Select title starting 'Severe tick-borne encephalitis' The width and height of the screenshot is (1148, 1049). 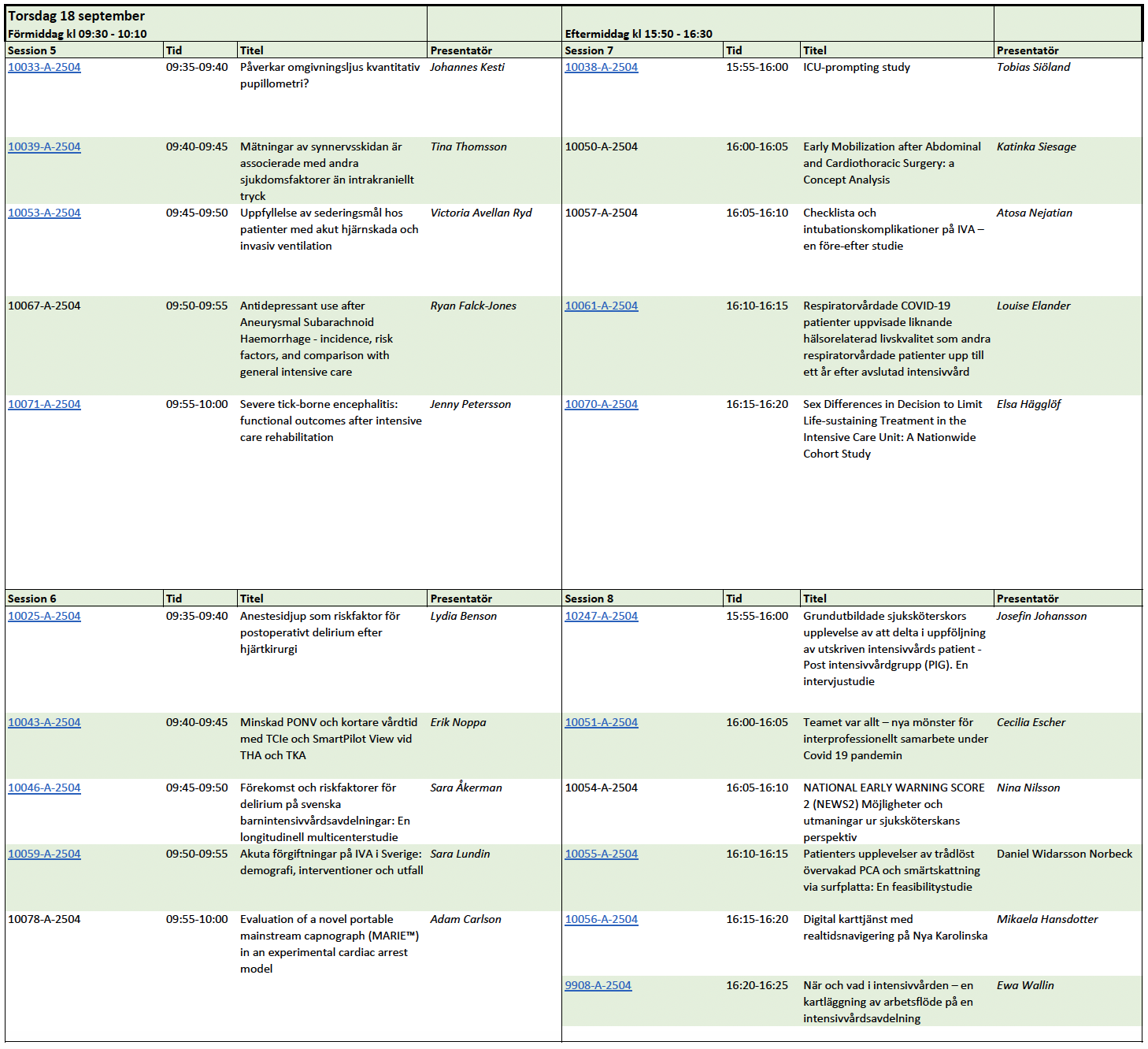tap(331, 421)
